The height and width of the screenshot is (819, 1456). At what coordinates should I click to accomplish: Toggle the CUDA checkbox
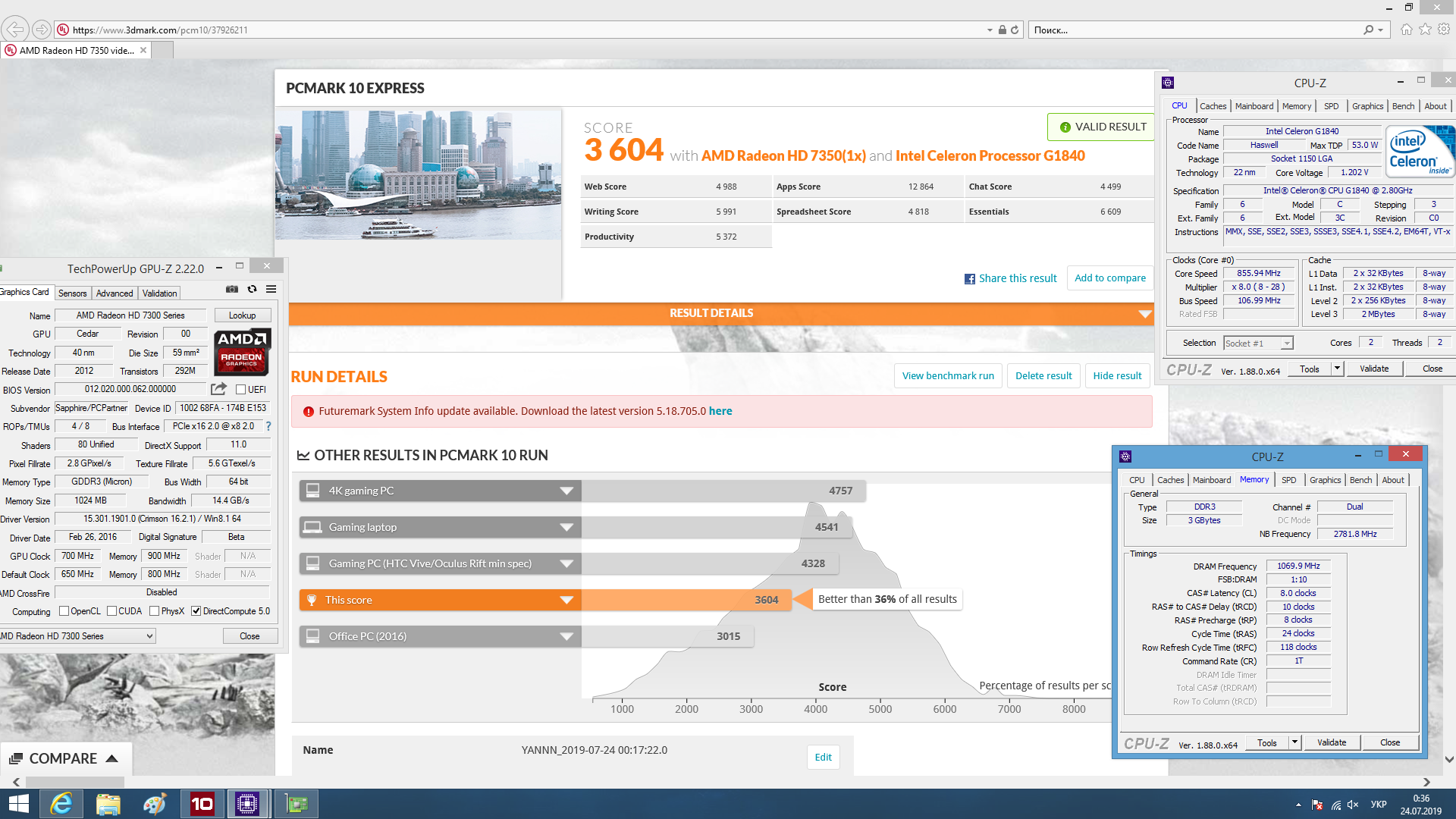point(112,611)
